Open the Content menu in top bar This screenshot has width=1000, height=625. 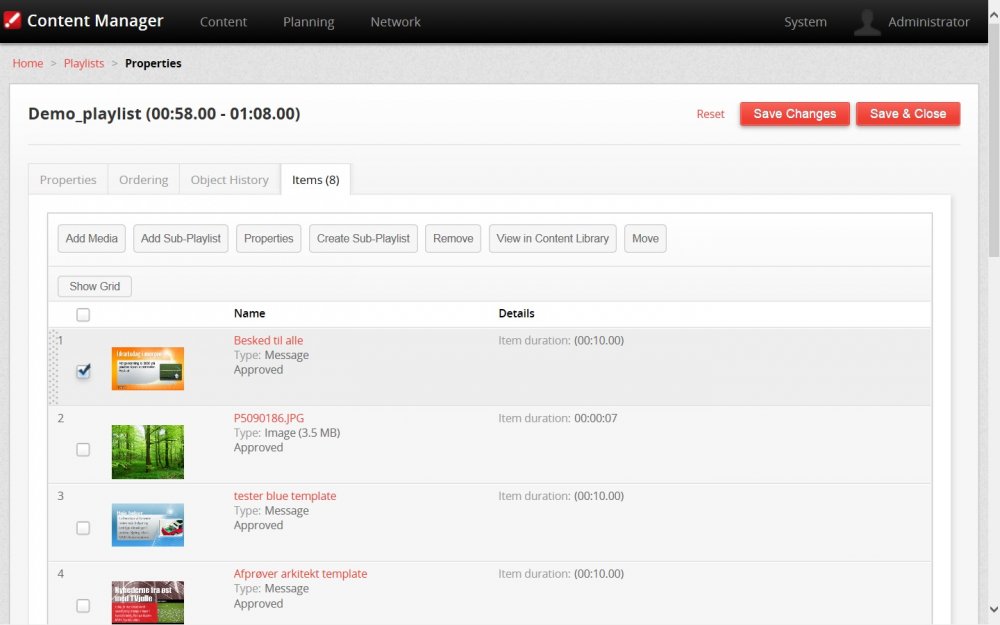coord(223,22)
